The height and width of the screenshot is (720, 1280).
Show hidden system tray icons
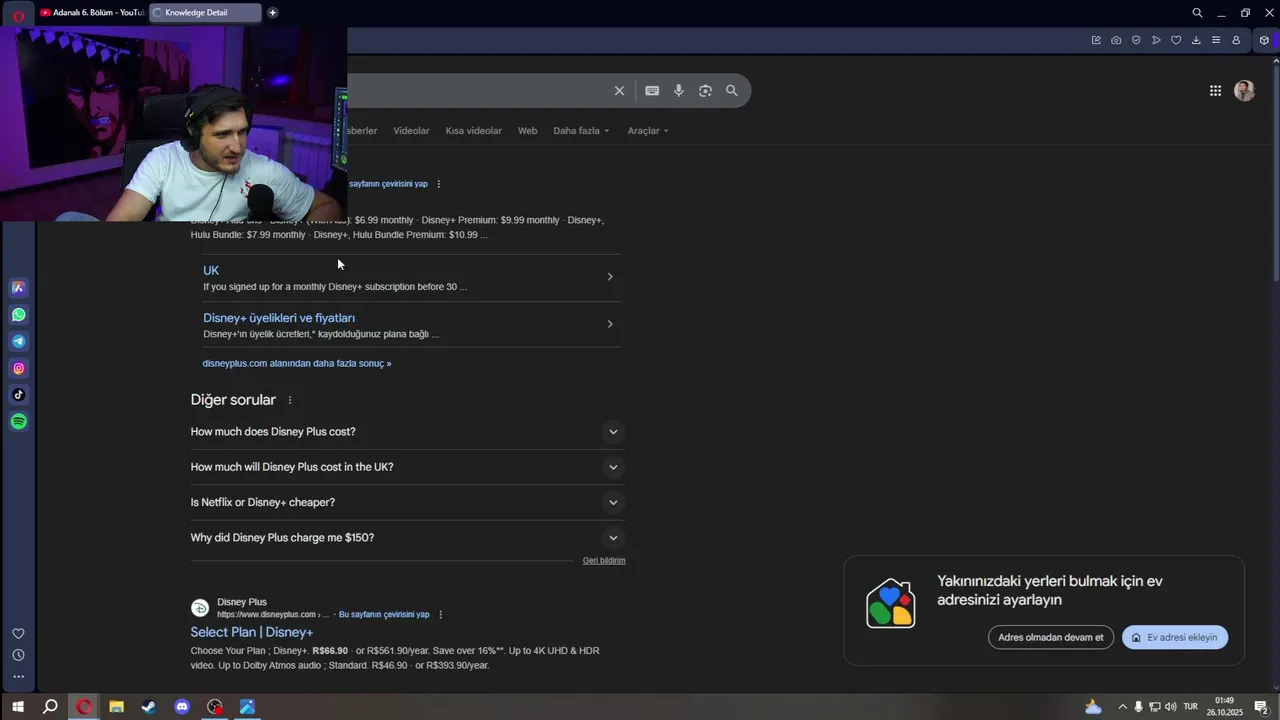tap(1122, 707)
